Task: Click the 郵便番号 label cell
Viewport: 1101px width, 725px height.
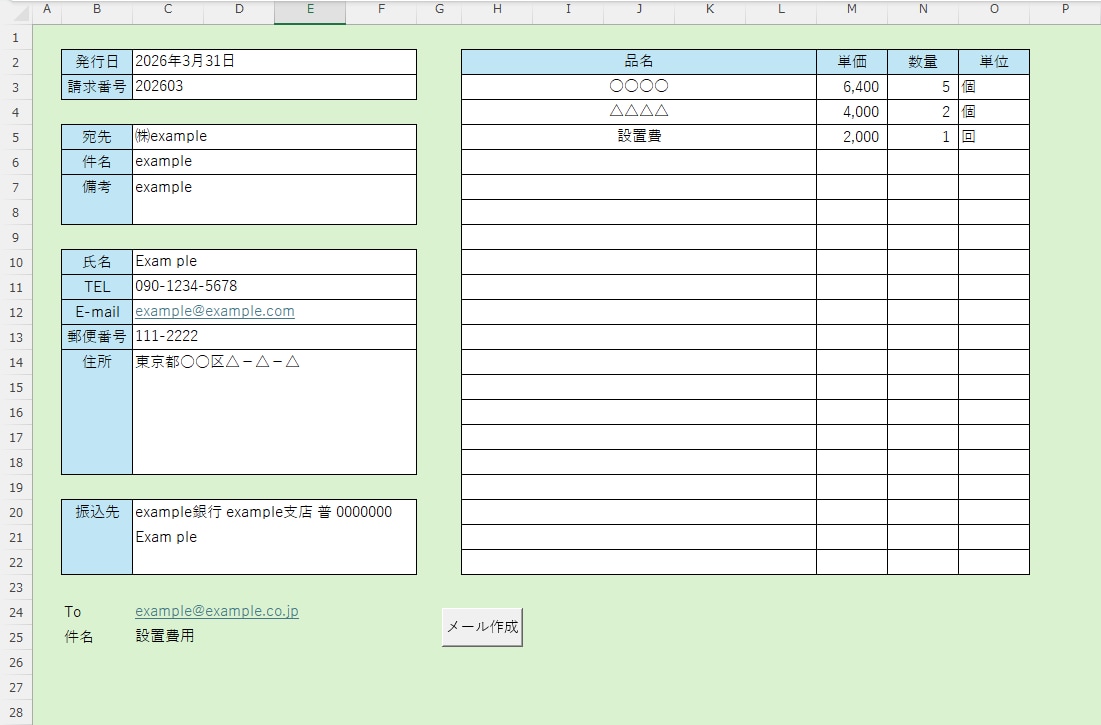Action: 97,337
